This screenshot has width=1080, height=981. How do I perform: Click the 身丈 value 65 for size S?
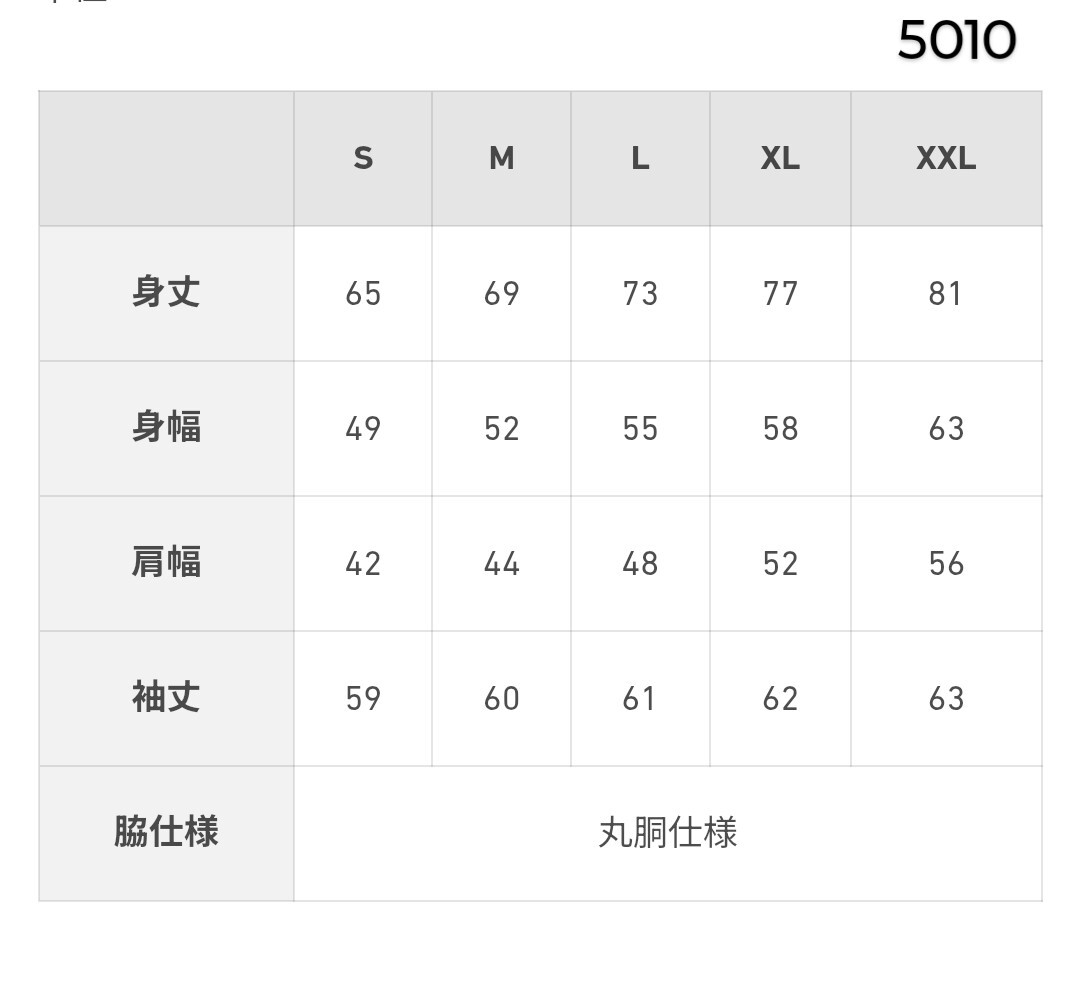pyautogui.click(x=363, y=293)
